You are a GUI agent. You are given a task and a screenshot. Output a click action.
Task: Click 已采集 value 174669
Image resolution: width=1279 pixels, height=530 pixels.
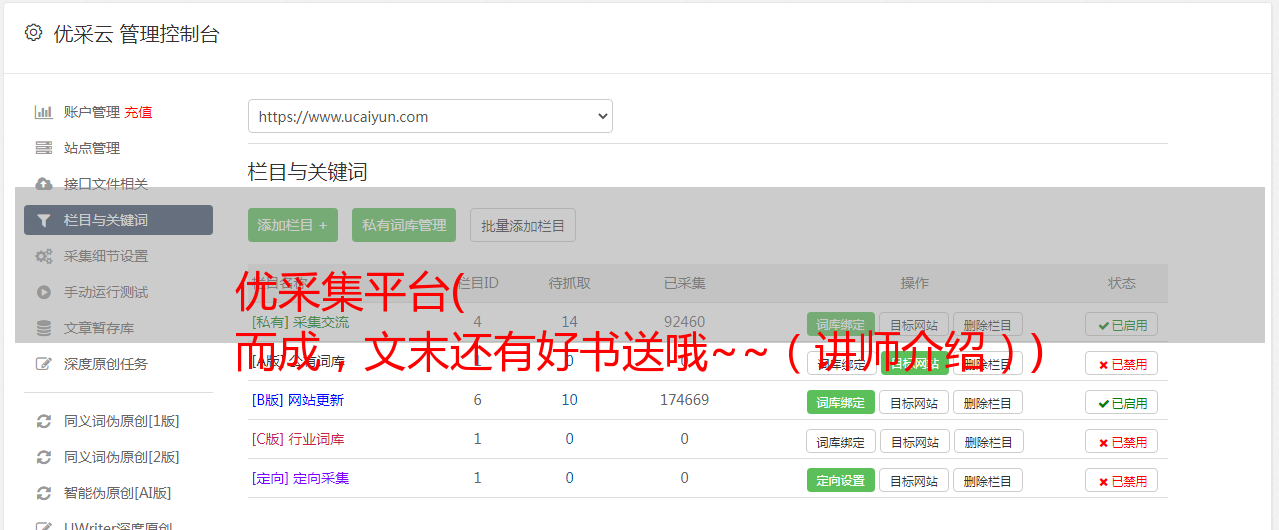(x=684, y=400)
